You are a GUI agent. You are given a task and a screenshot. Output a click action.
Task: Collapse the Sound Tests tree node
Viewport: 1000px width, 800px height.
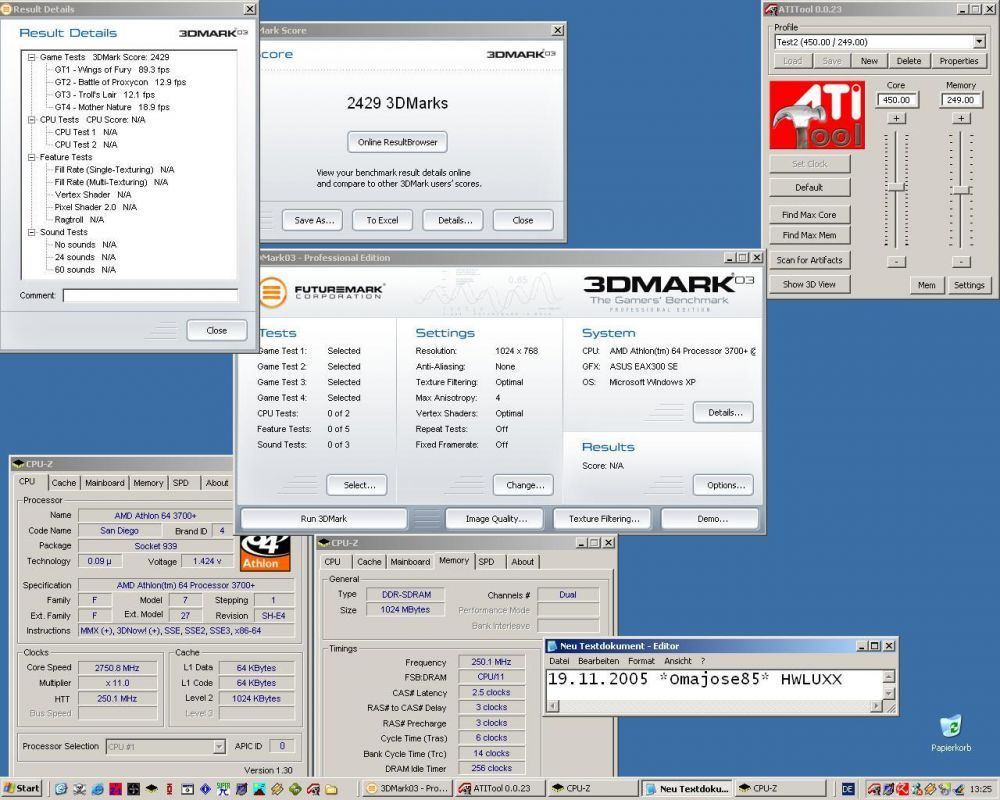click(x=31, y=232)
